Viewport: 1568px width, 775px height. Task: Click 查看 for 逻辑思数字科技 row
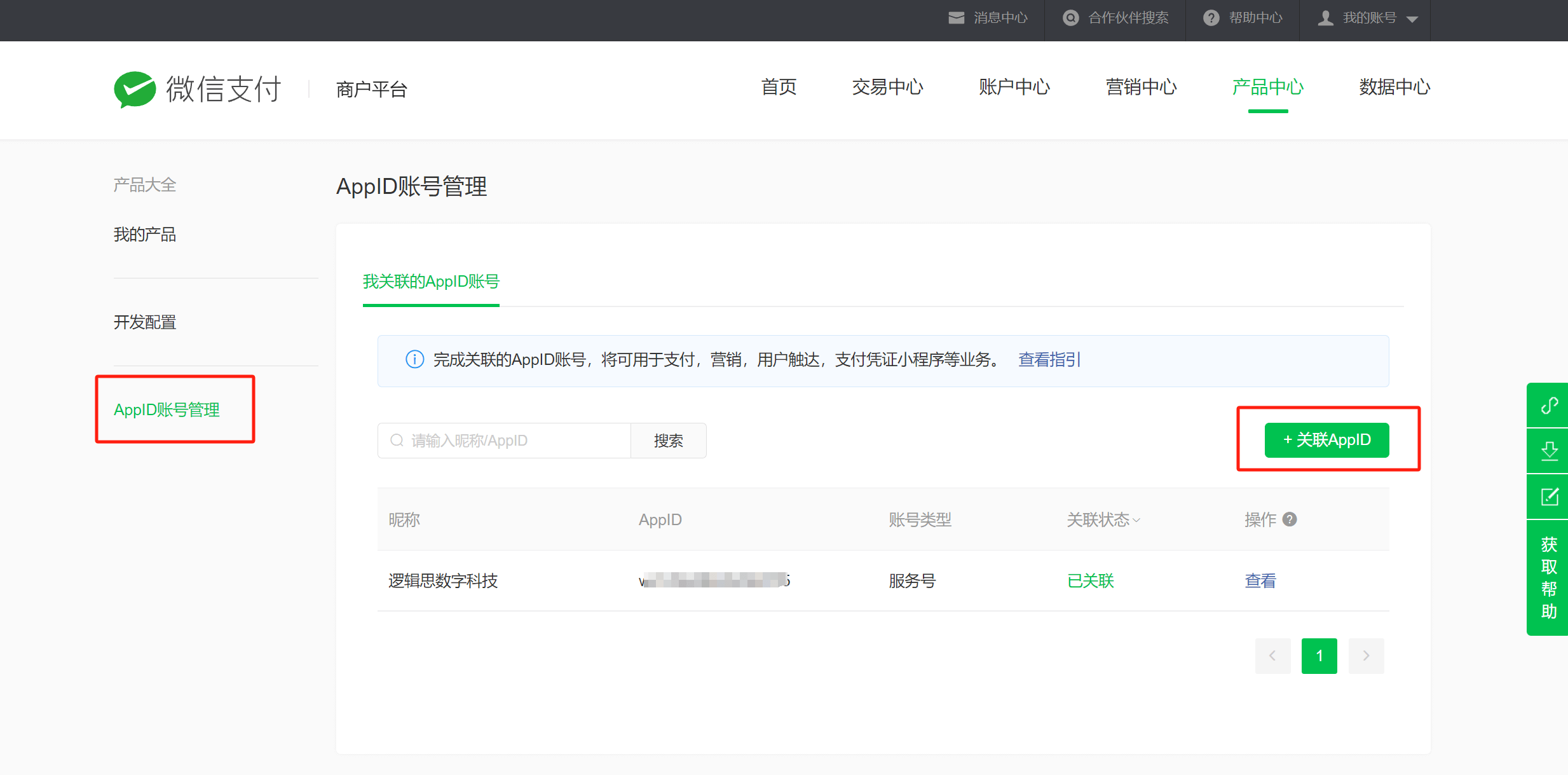1260,580
